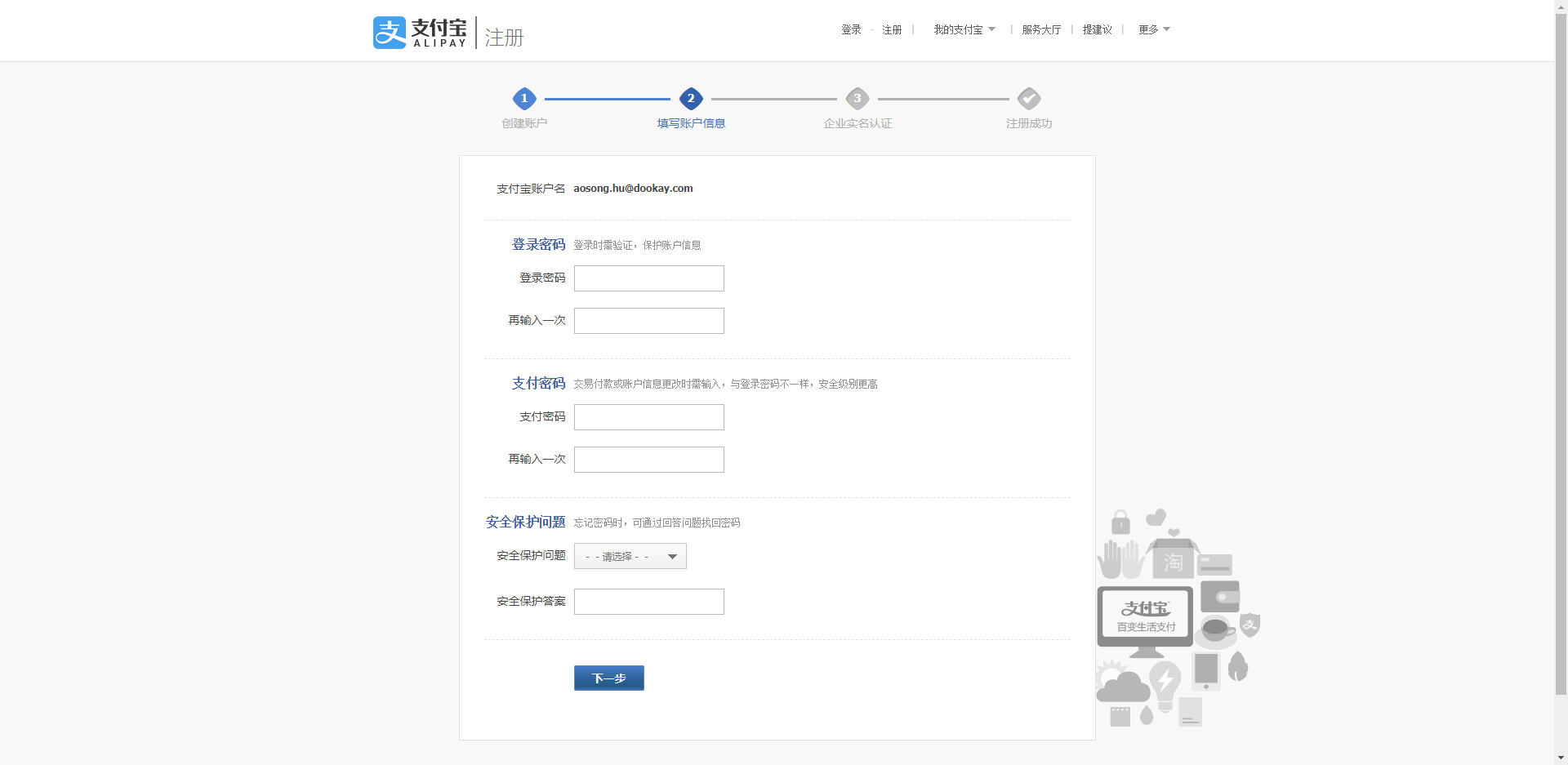Open the 我的支付宝 dropdown menu
This screenshot has height=765, width=1568.
(x=964, y=29)
